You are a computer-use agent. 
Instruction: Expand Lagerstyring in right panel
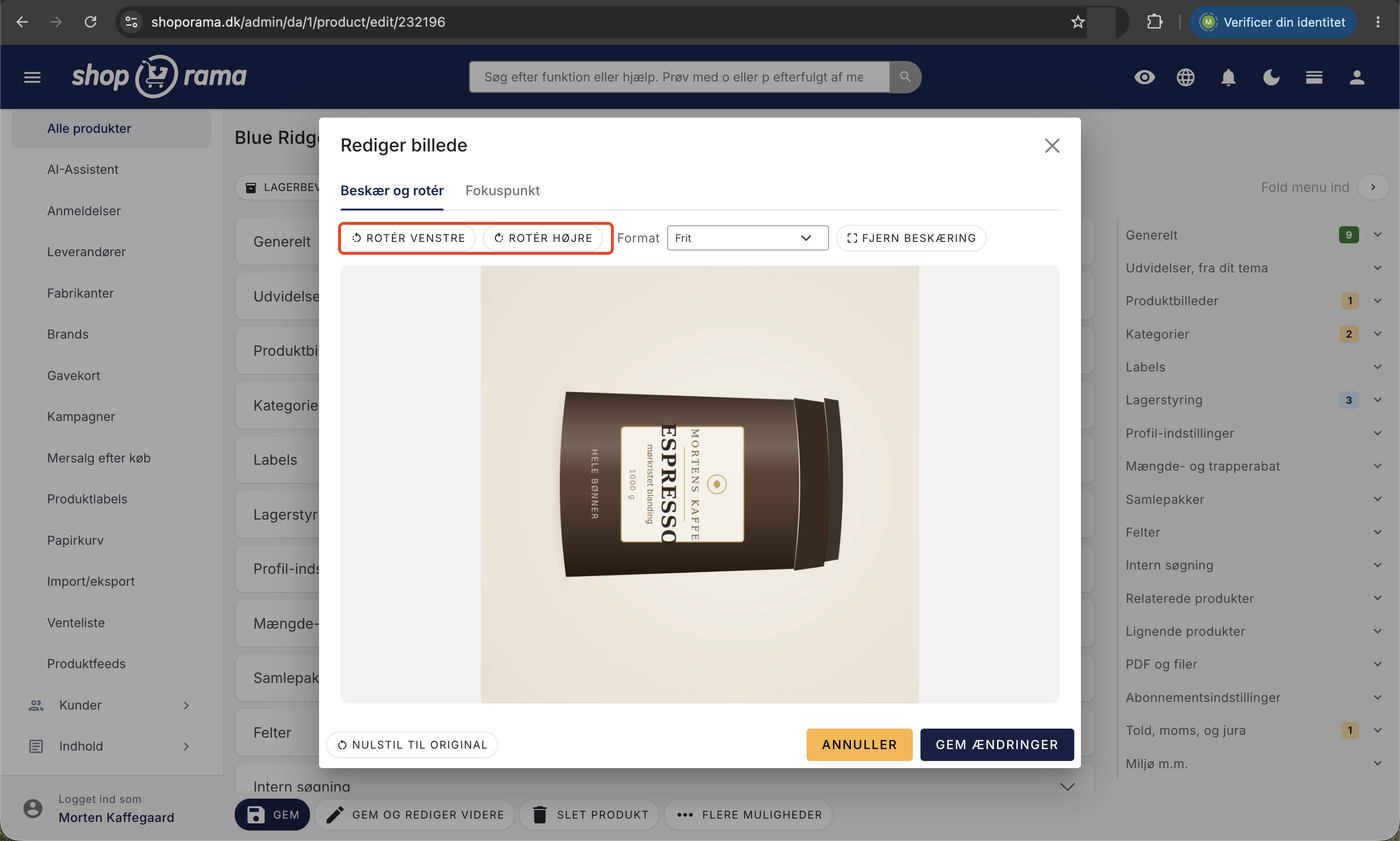click(1254, 400)
